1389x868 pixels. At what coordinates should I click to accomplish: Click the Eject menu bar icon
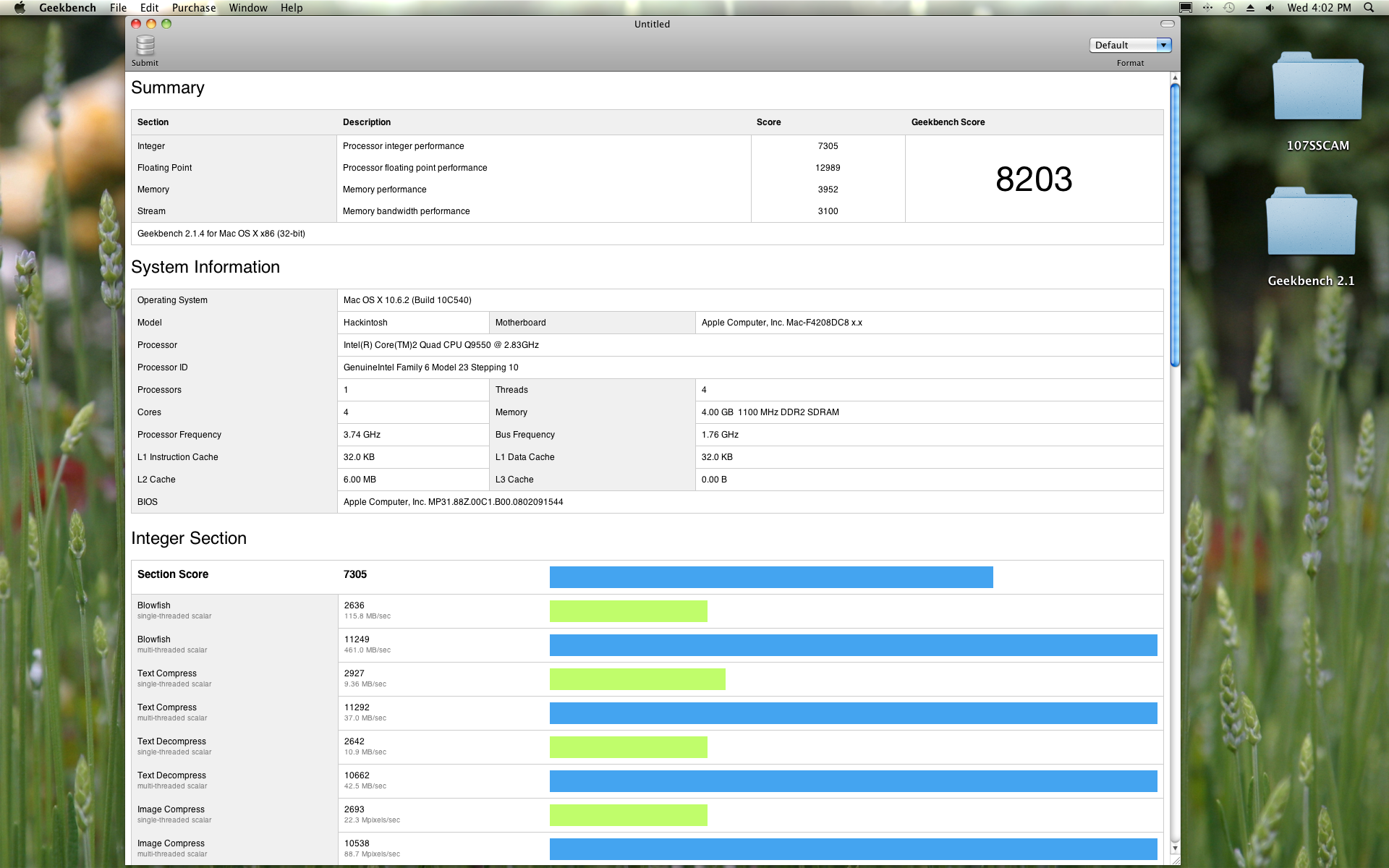(x=1250, y=7)
